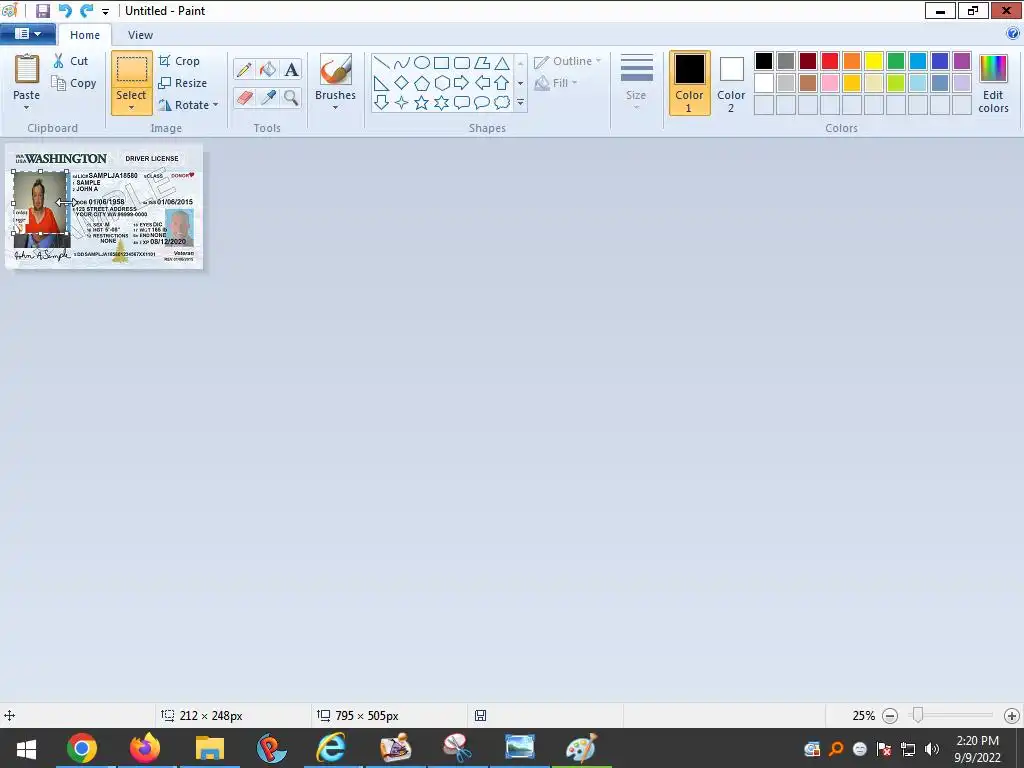The width and height of the screenshot is (1024, 768).
Task: Activate the Select rectangular selection tool
Action: [132, 69]
